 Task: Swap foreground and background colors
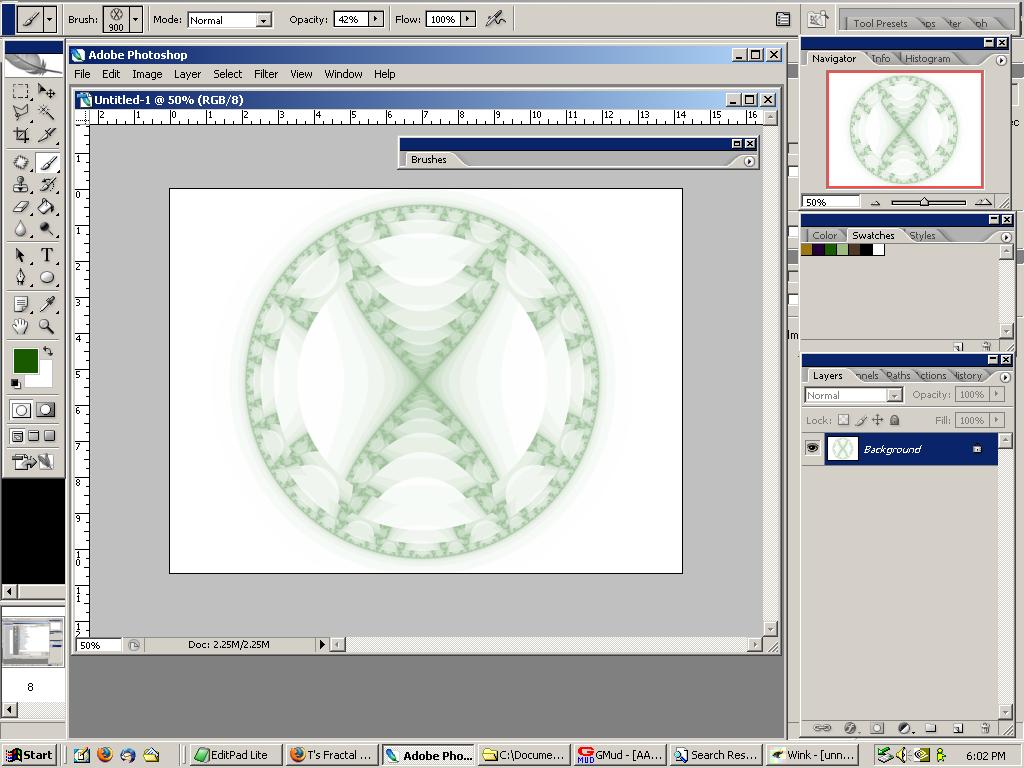[47, 352]
